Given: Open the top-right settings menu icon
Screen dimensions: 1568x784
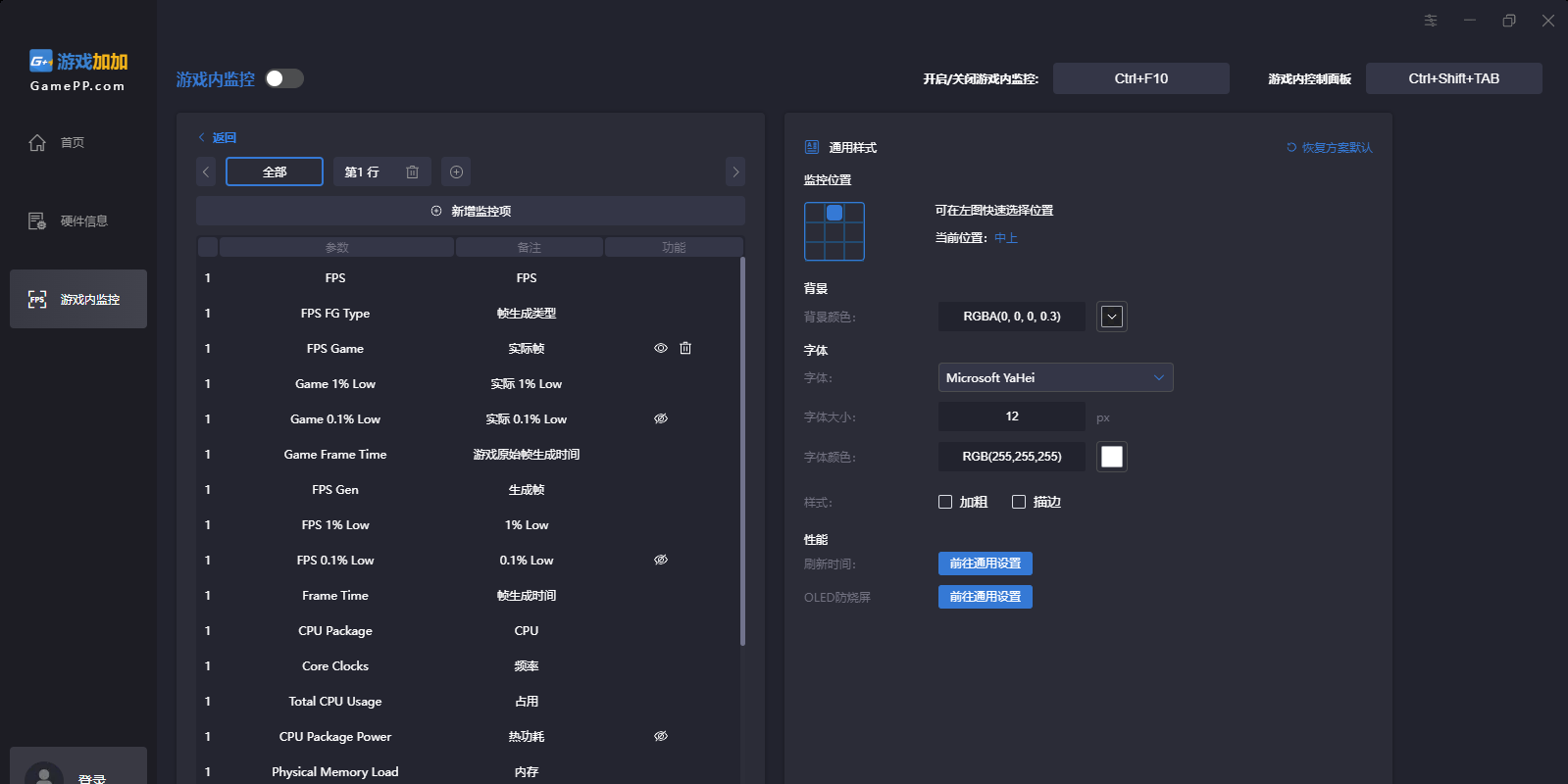Looking at the screenshot, I should point(1431,21).
